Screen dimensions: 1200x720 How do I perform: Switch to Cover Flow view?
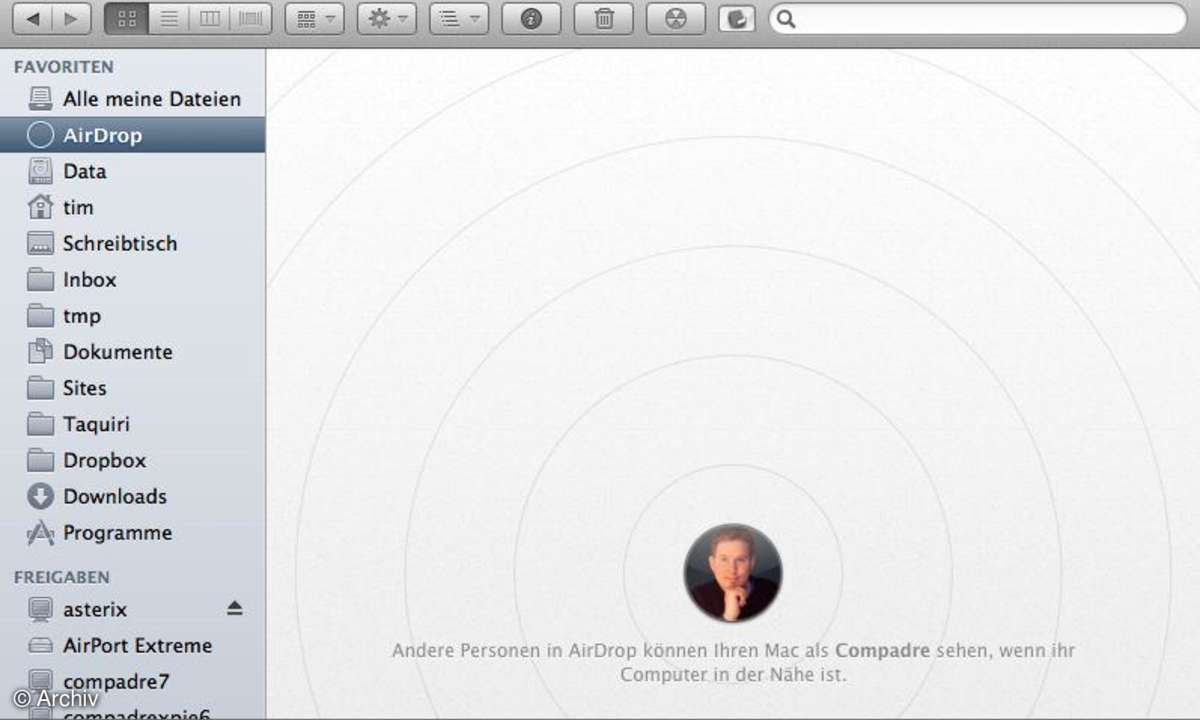[x=251, y=18]
